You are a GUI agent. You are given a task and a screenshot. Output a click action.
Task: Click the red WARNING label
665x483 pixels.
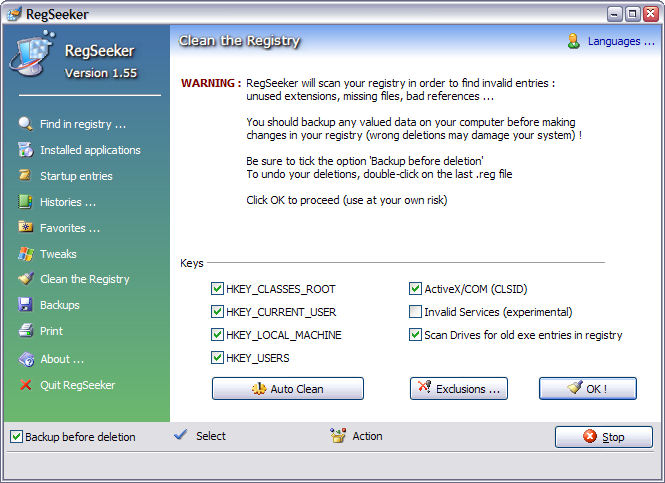[x=211, y=83]
